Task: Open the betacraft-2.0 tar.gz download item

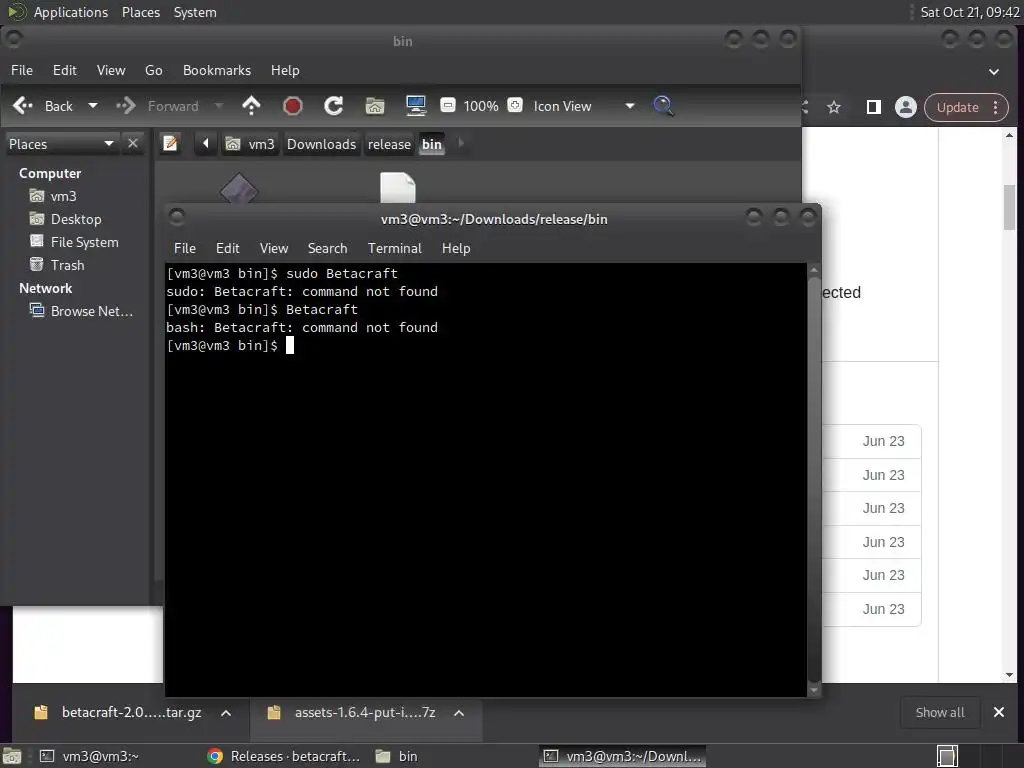Action: coord(118,712)
